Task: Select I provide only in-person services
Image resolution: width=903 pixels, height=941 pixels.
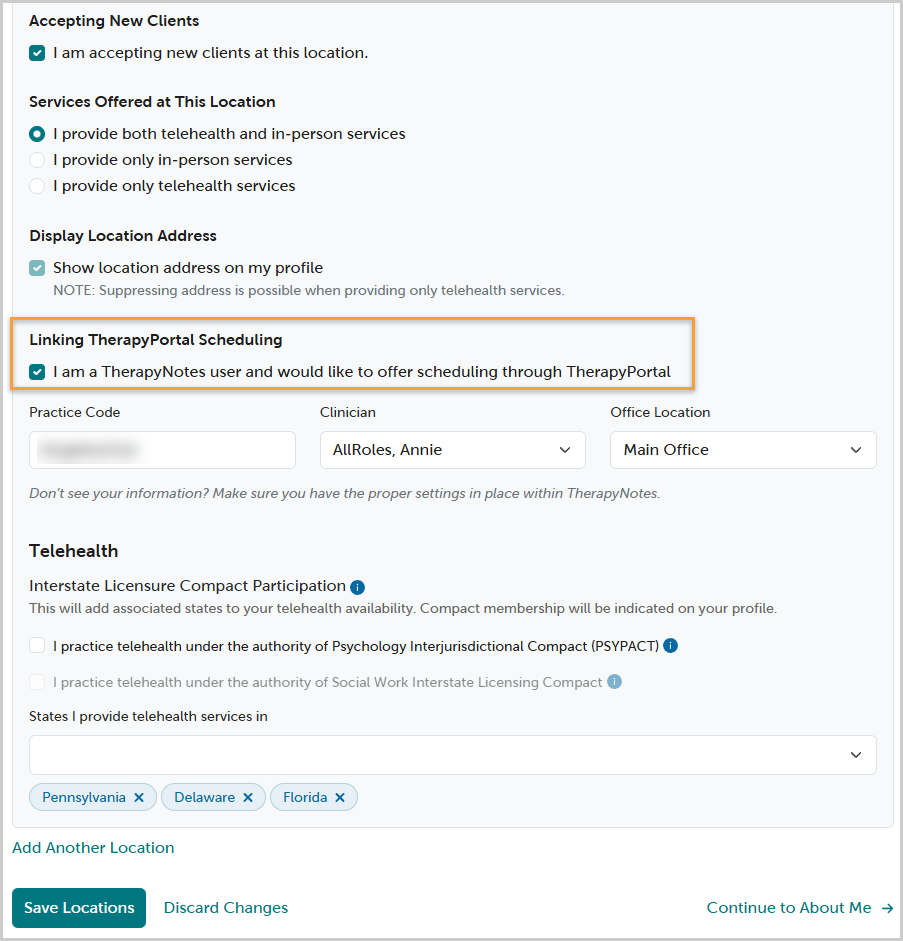Action: [37, 160]
